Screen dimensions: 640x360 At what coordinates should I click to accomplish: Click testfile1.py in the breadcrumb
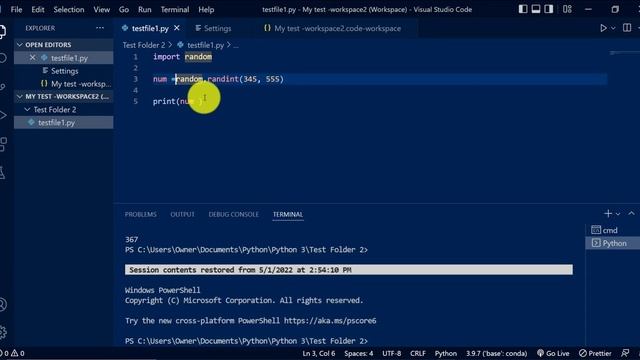click(x=205, y=45)
